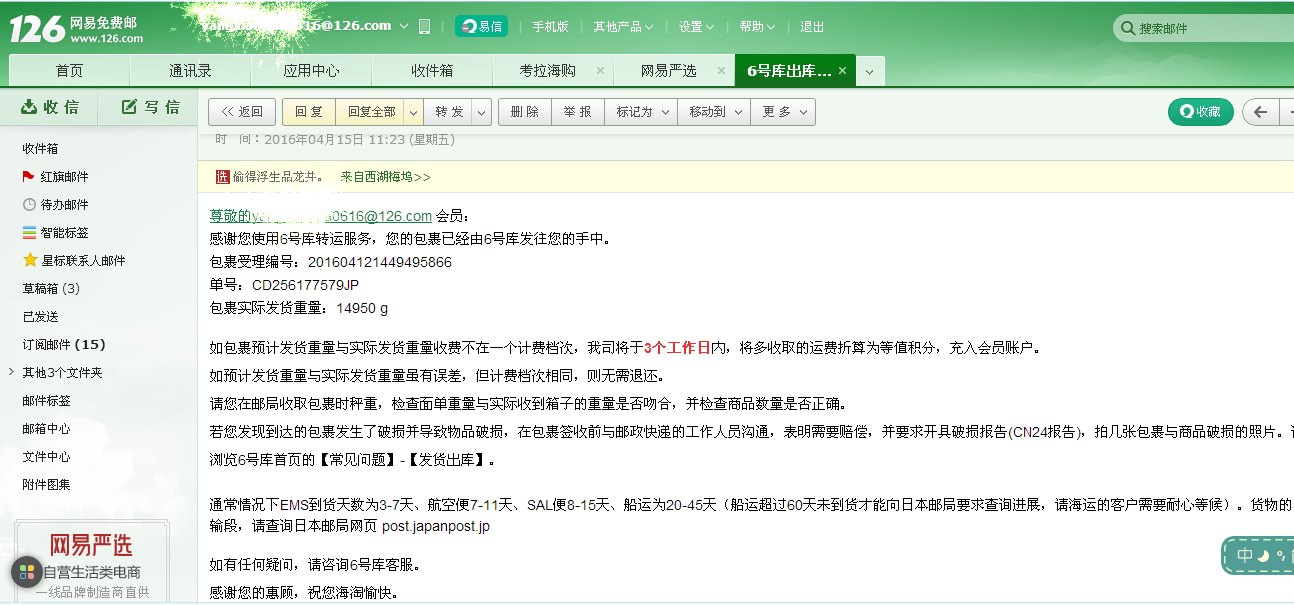Open the 标记为 dropdown
Viewport: 1294px width, 605px height.
pos(641,112)
